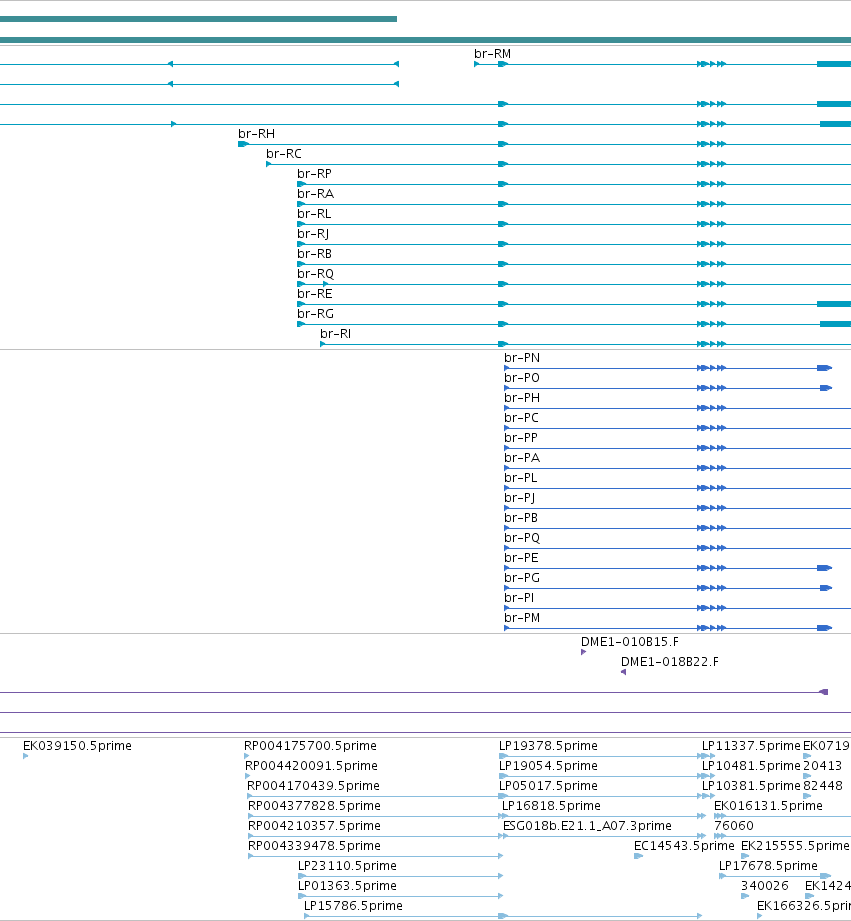This screenshot has width=851, height=921.
Task: Click the br-PJ protein label
Action: point(519,497)
